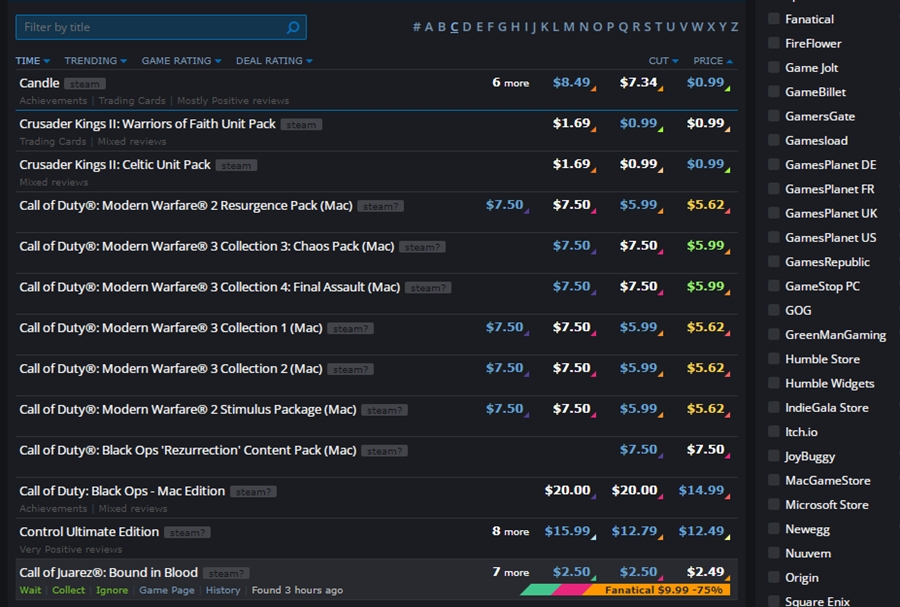Viewport: 900px width, 607px height.
Task: Click Wait for Call of Juarez
Action: [30, 590]
